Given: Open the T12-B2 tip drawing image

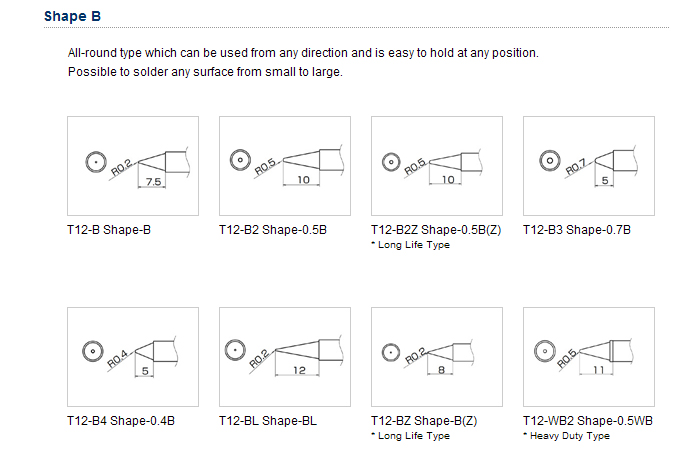Looking at the screenshot, I should pyautogui.click(x=284, y=164).
